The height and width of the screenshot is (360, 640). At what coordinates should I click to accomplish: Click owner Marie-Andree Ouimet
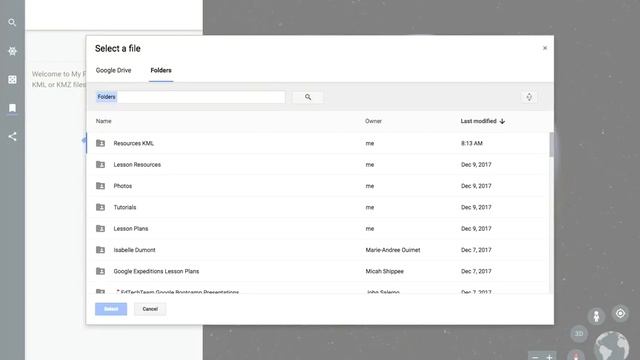pos(393,250)
